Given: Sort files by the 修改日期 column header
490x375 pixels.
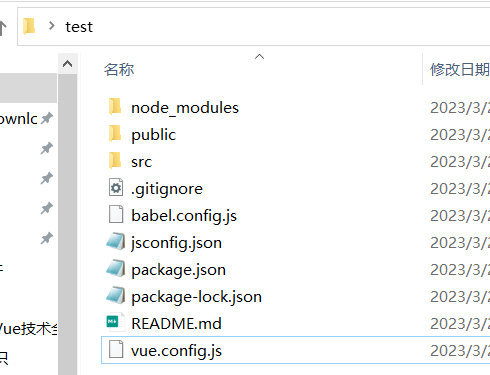Looking at the screenshot, I should coord(460,70).
